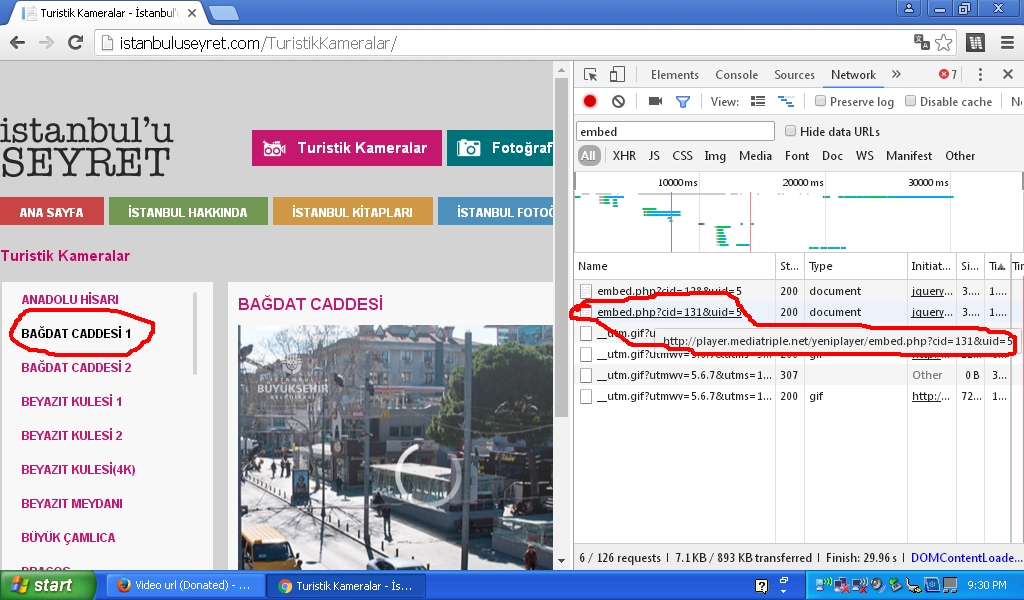Switch to the Firefox Video url taskbar window
The width and height of the screenshot is (1024, 600).
click(185, 585)
